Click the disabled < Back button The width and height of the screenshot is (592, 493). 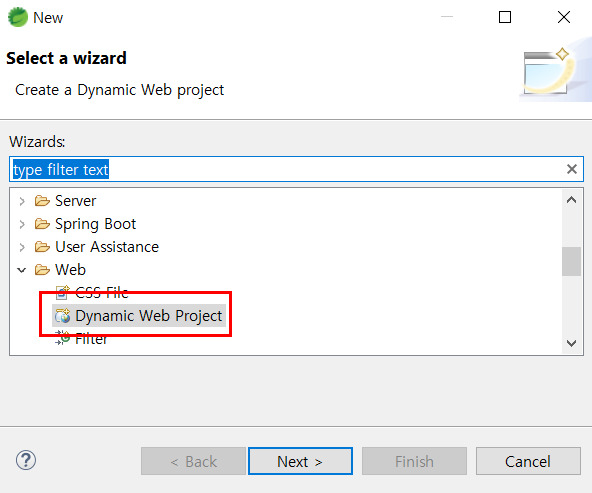tap(193, 461)
